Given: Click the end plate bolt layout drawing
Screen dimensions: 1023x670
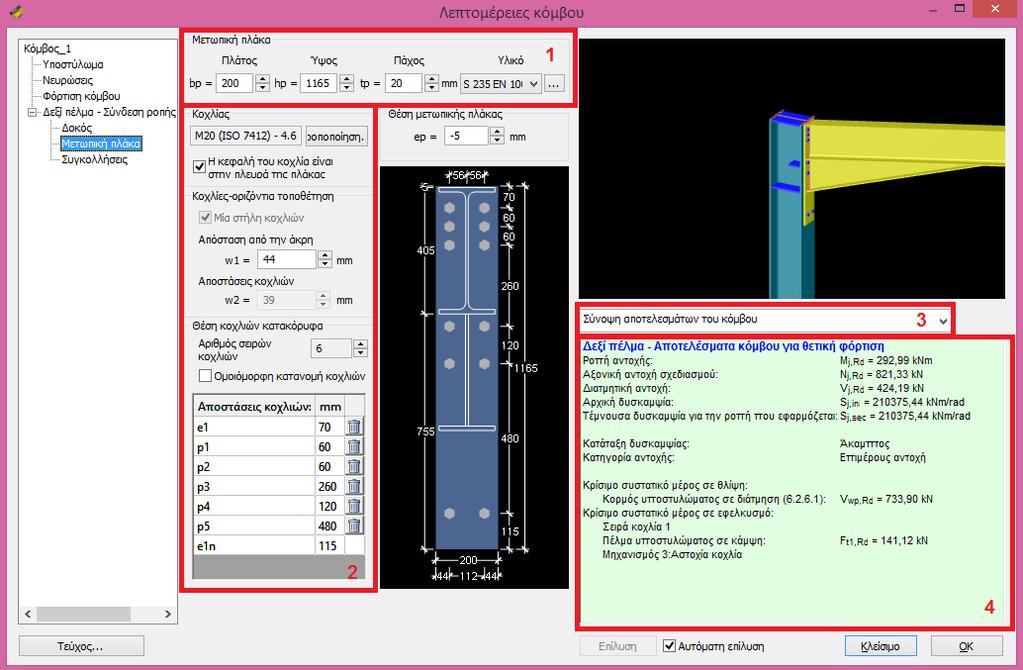Looking at the screenshot, I should coord(474,377).
